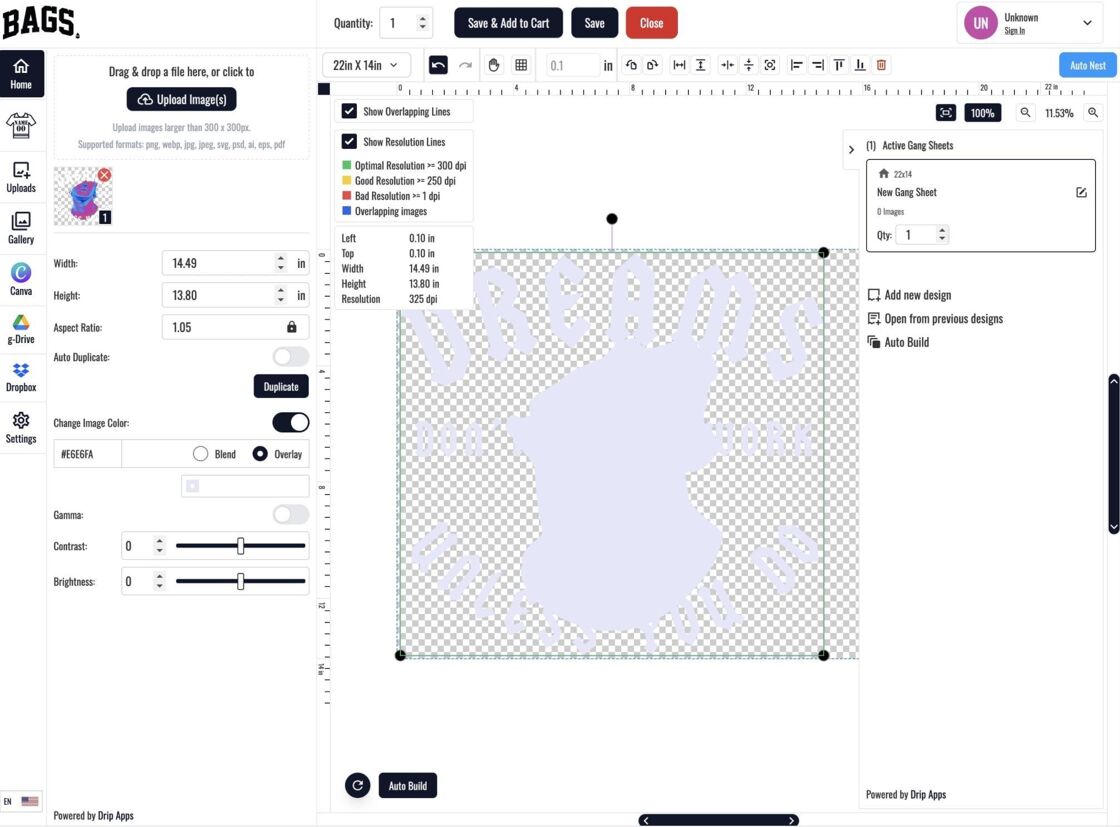Viewport: 1120px width, 827px height.
Task: Open Canva in the sidebar
Action: coord(21,279)
